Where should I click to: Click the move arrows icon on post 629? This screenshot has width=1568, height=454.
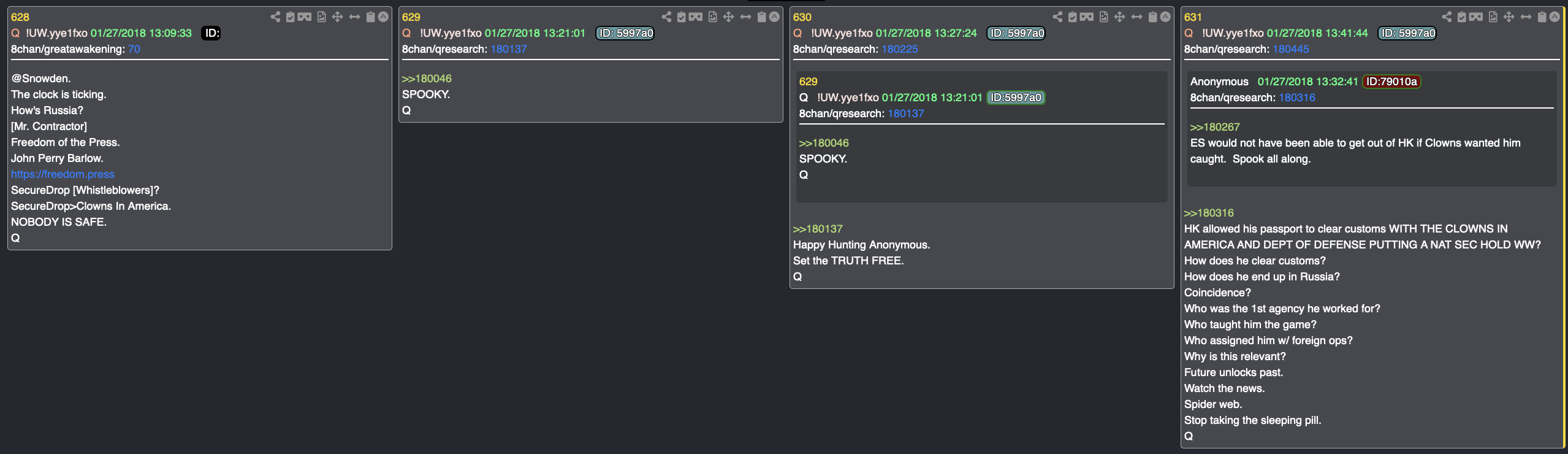[x=728, y=17]
